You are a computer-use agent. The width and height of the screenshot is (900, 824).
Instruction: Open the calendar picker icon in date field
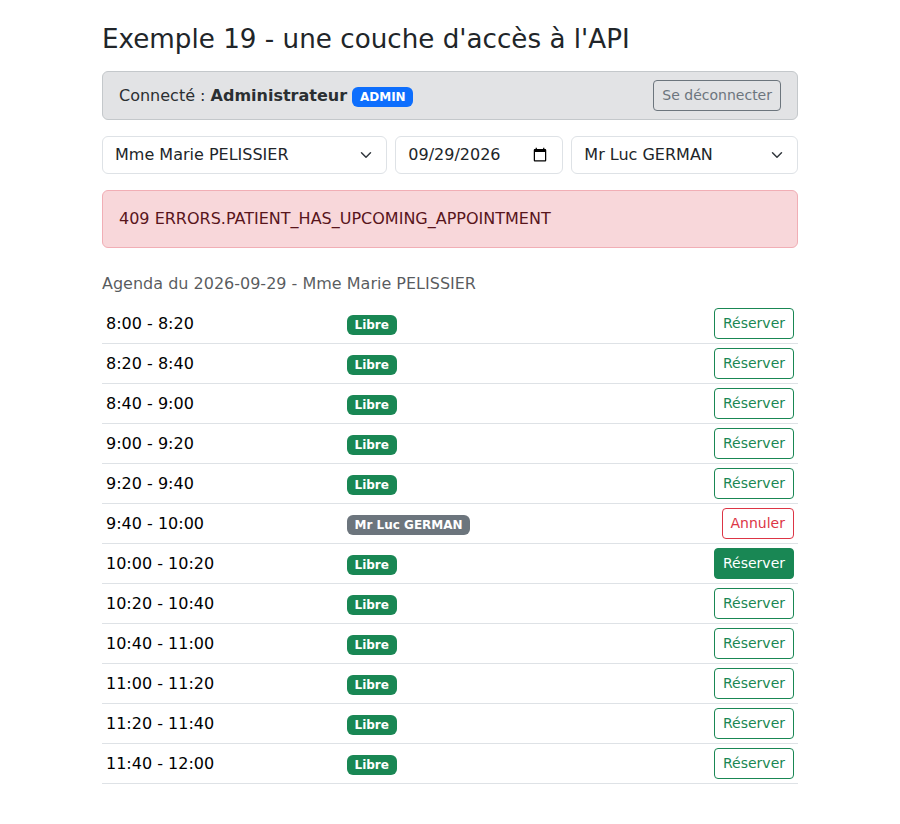click(540, 155)
